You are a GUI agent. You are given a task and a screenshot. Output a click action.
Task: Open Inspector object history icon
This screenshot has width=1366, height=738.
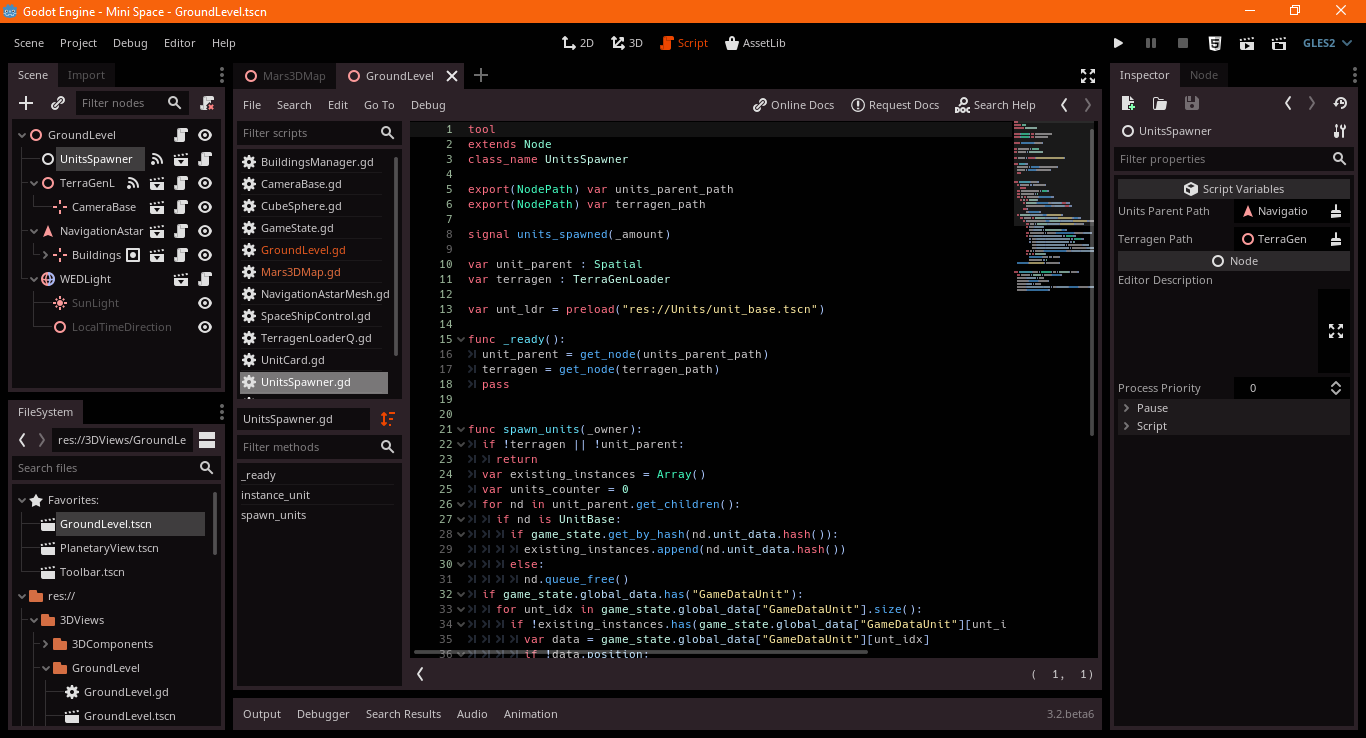coord(1340,103)
